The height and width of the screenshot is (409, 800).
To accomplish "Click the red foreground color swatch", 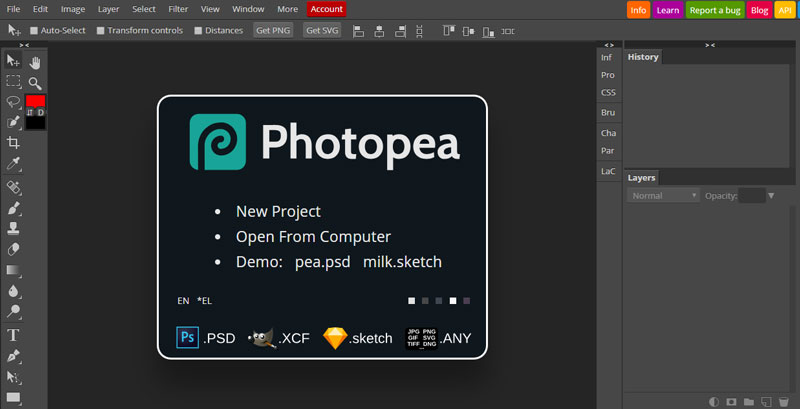I will tap(36, 101).
